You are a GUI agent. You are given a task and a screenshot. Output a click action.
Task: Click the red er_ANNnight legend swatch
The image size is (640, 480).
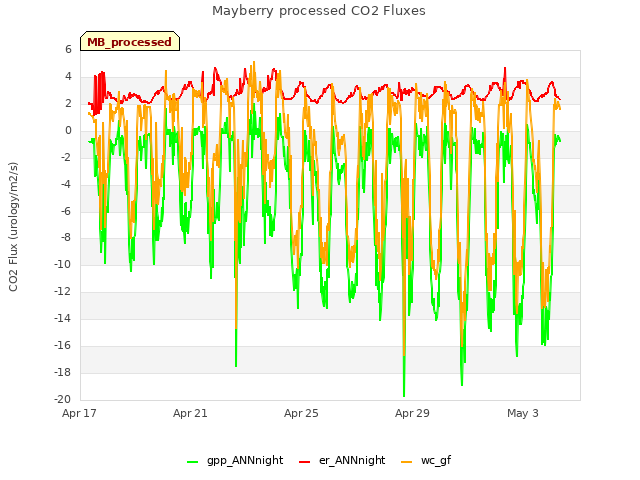coord(304,462)
